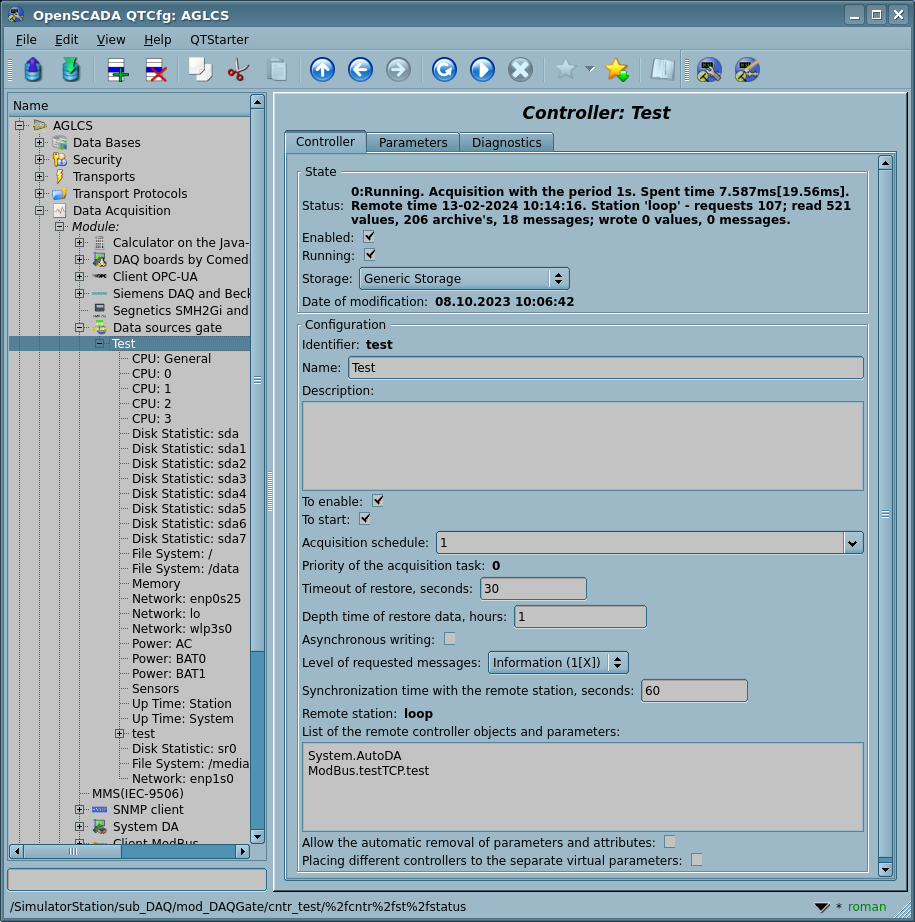Click the Cut scissors icon

coord(238,69)
